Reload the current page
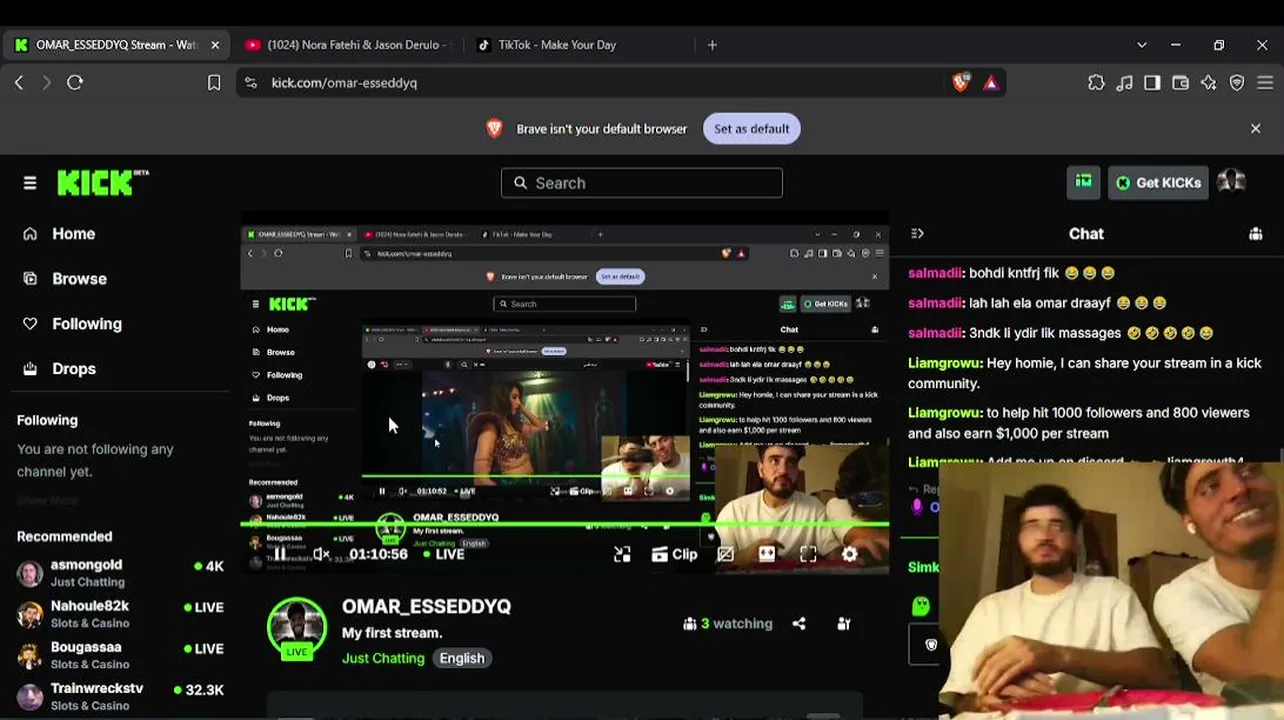Viewport: 1284px width, 720px height. click(75, 83)
